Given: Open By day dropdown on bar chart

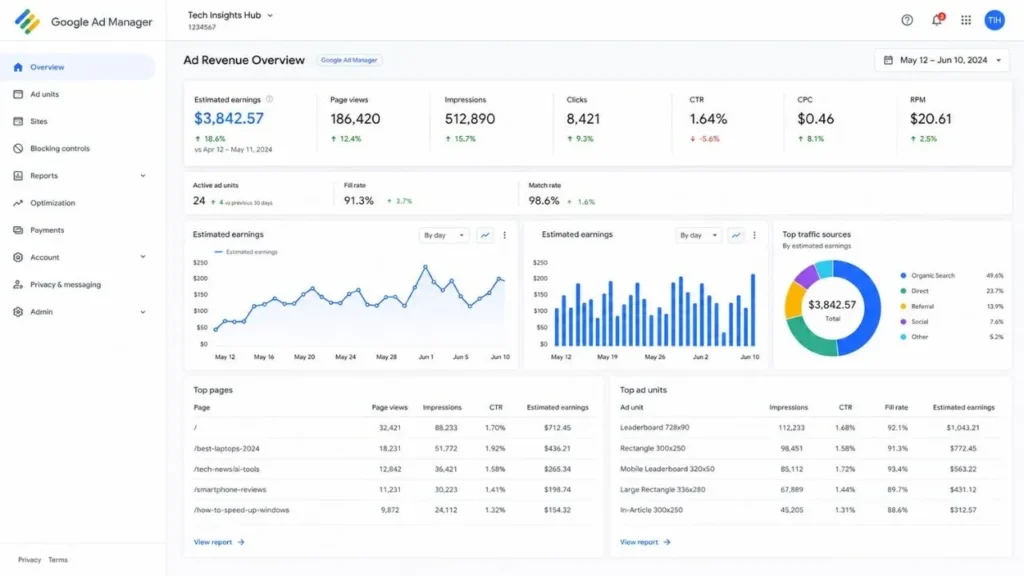Looking at the screenshot, I should pos(698,235).
